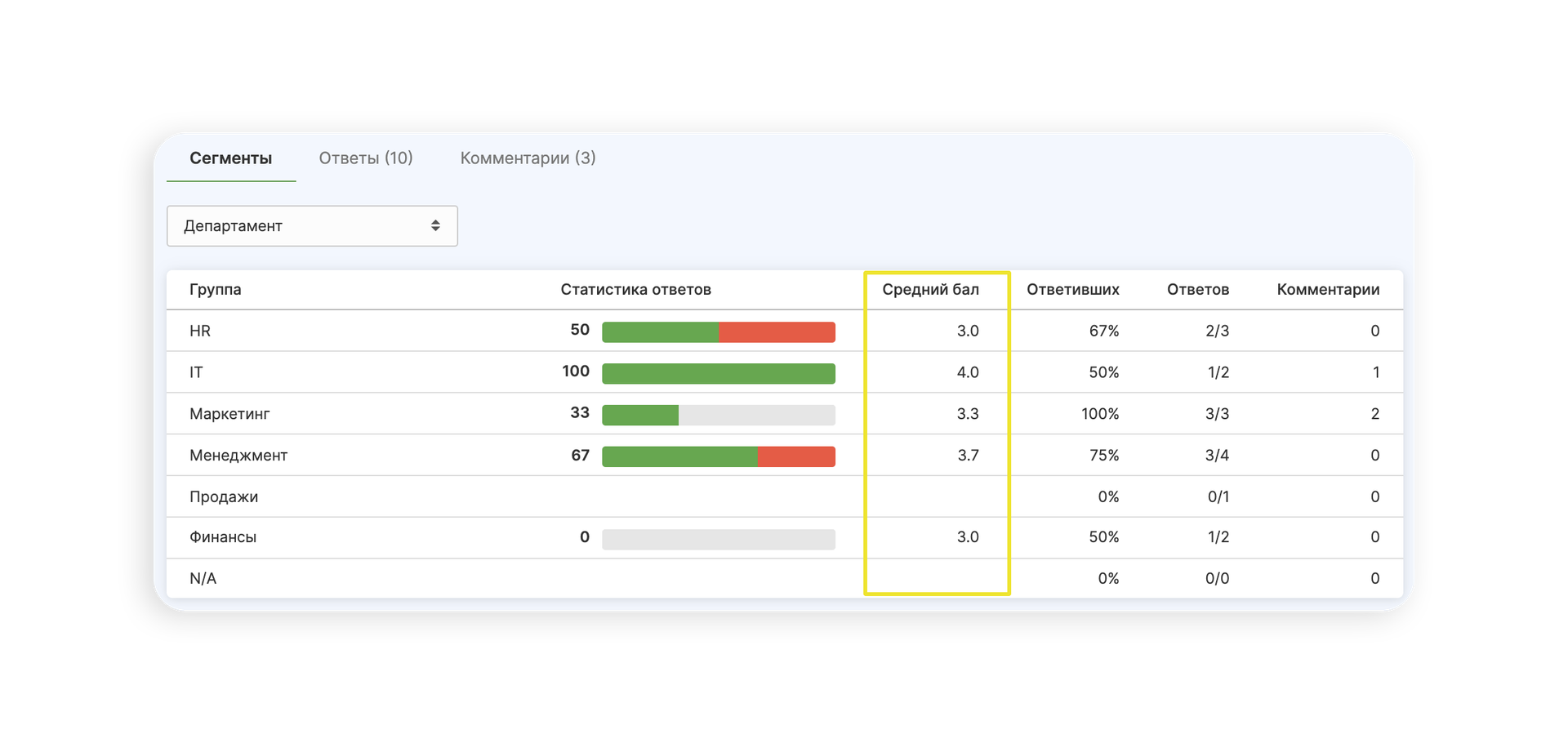The height and width of the screenshot is (743, 1568).
Task: Click the Финансы empty grey statistics bar
Action: coord(719,539)
